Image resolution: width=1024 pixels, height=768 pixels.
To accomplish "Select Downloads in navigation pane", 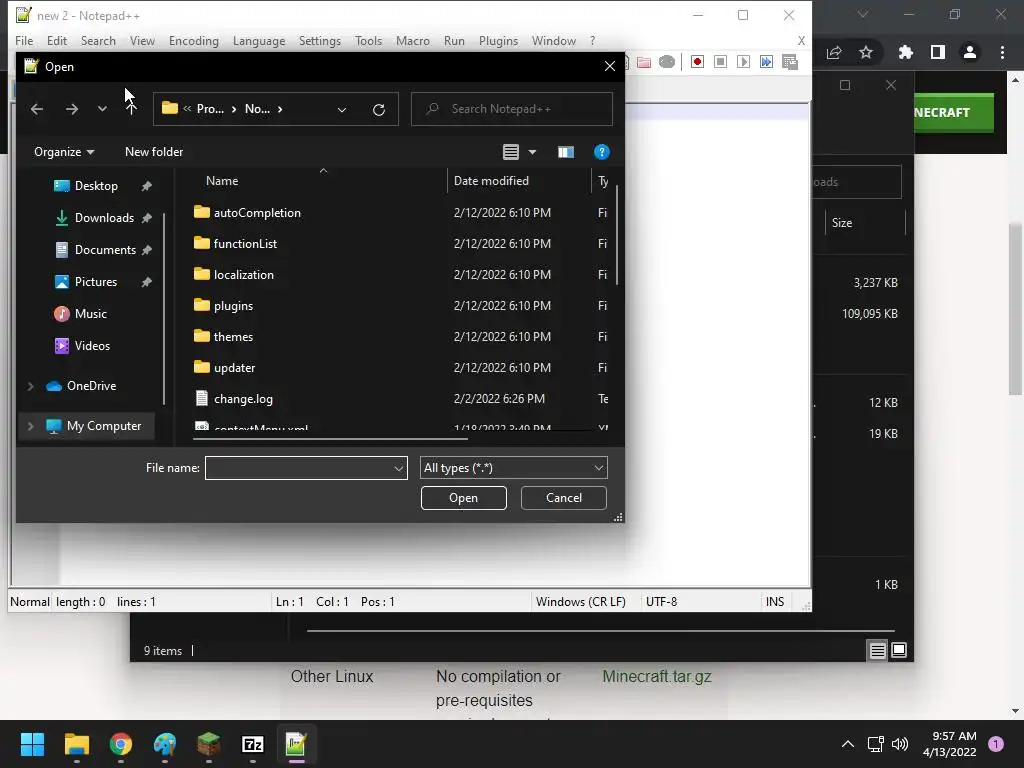I will (x=104, y=218).
